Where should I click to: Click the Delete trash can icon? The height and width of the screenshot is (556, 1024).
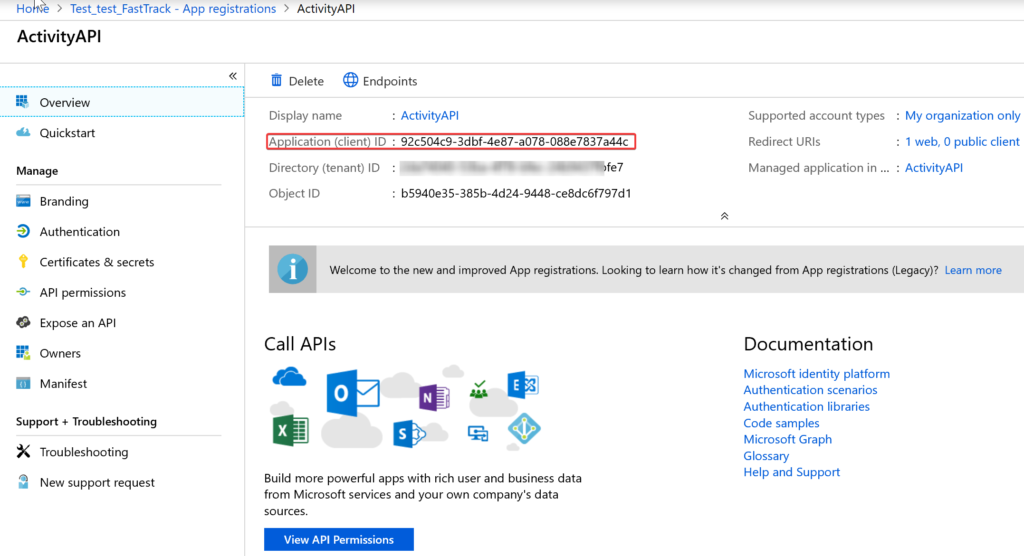(276, 80)
